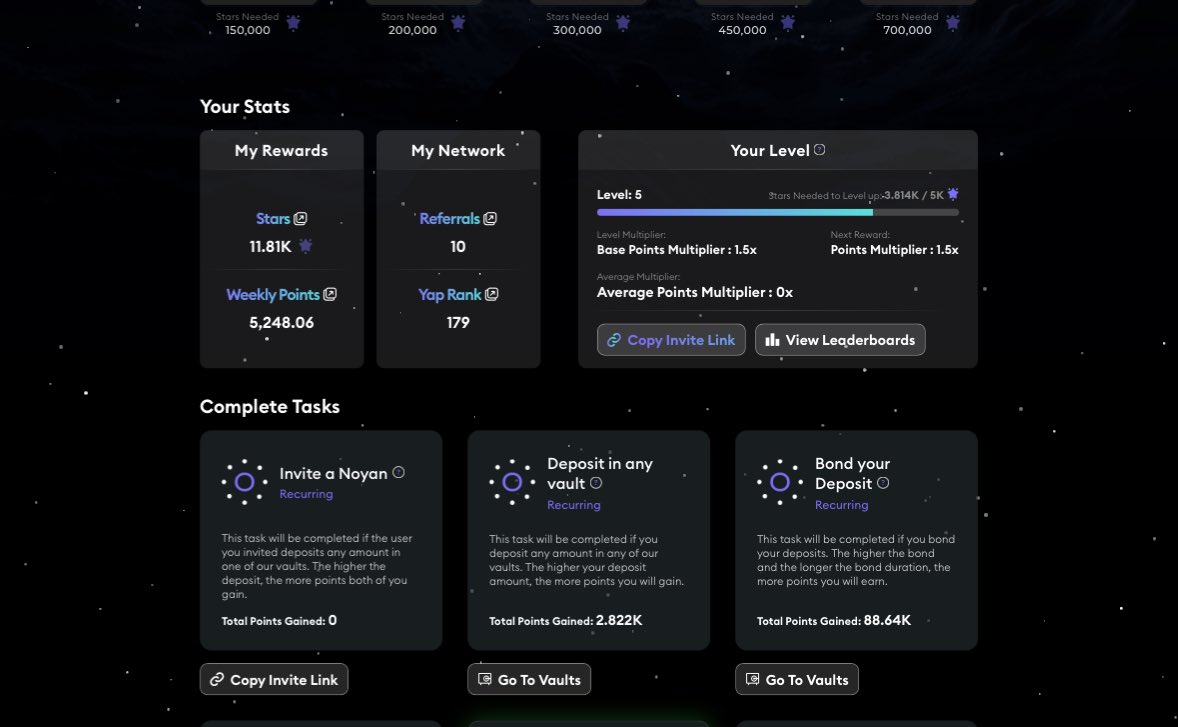The image size is (1178, 727).
Task: Go To Vaults under Deposit in any vault
Action: click(529, 679)
